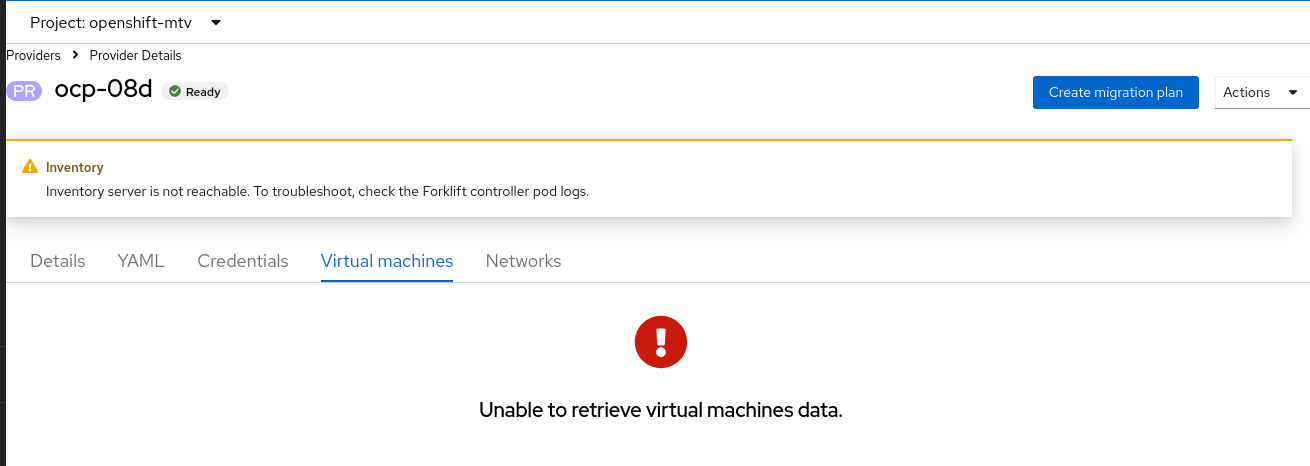Go back to Providers via breadcrumb
This screenshot has height=466, width=1310.
coord(33,55)
